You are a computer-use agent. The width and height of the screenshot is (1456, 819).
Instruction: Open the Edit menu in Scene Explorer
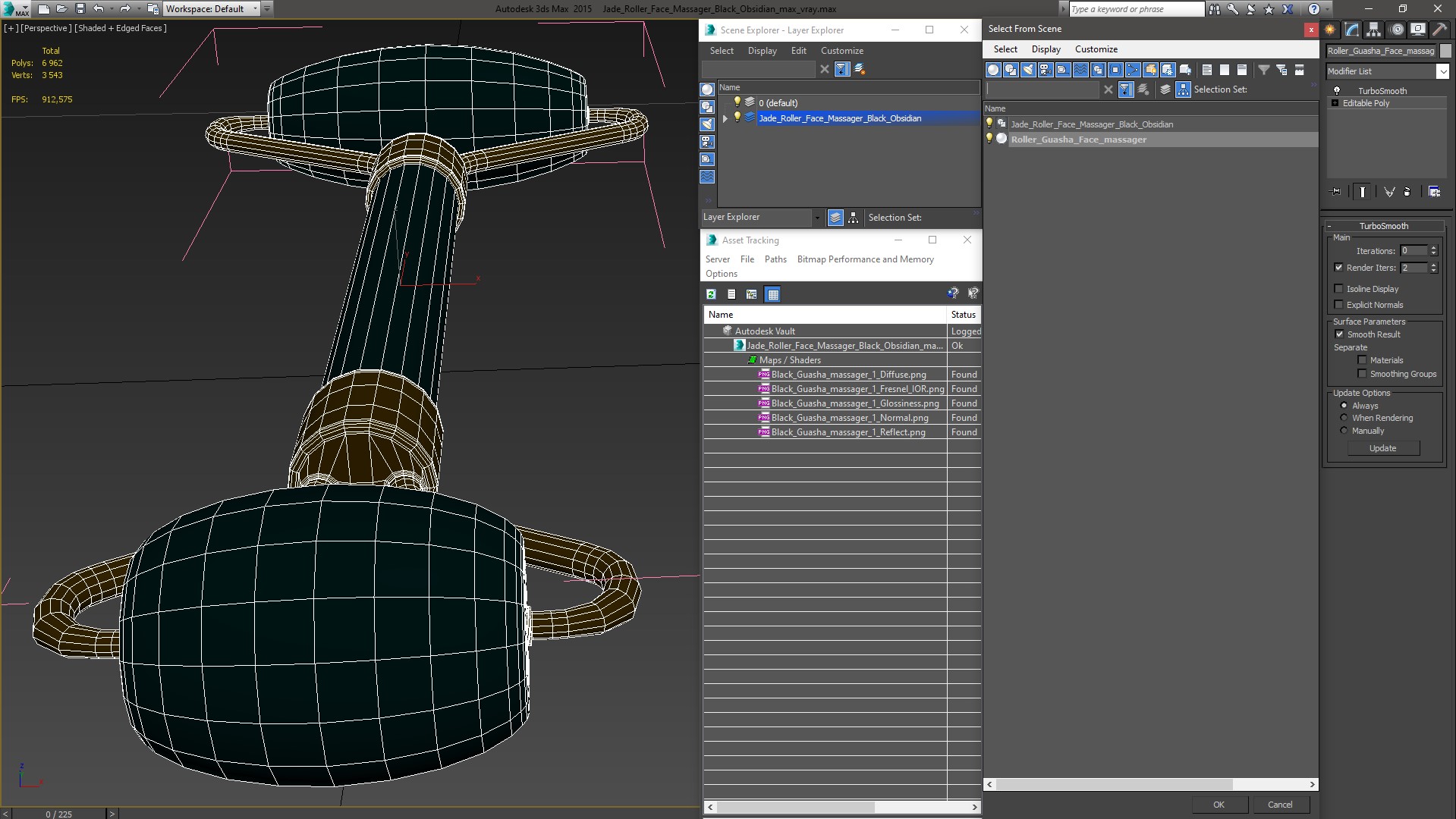pos(798,51)
